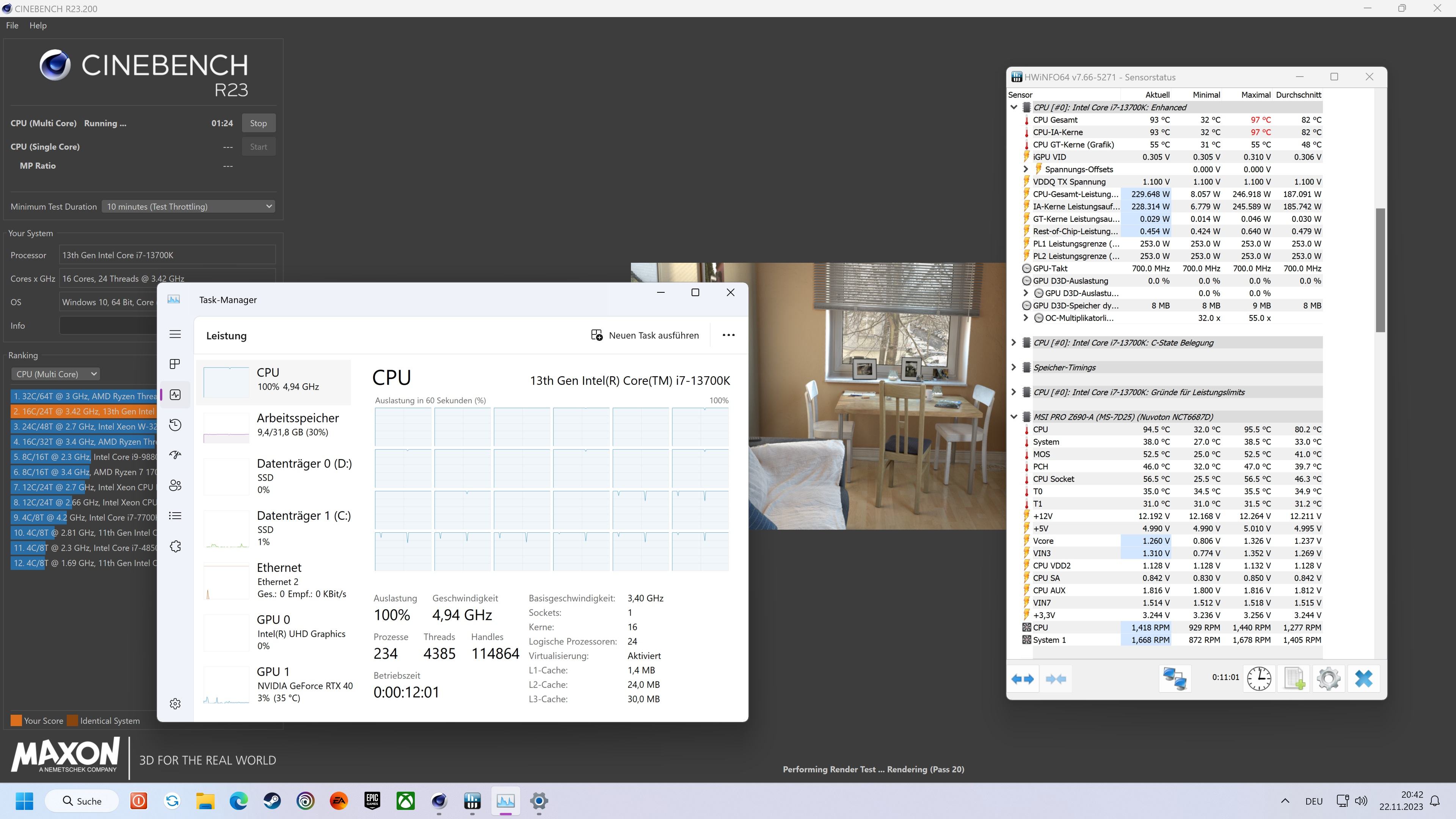Click HWiNFO shrink columns arrows icon
This screenshot has height=819, width=1456.
(1056, 679)
